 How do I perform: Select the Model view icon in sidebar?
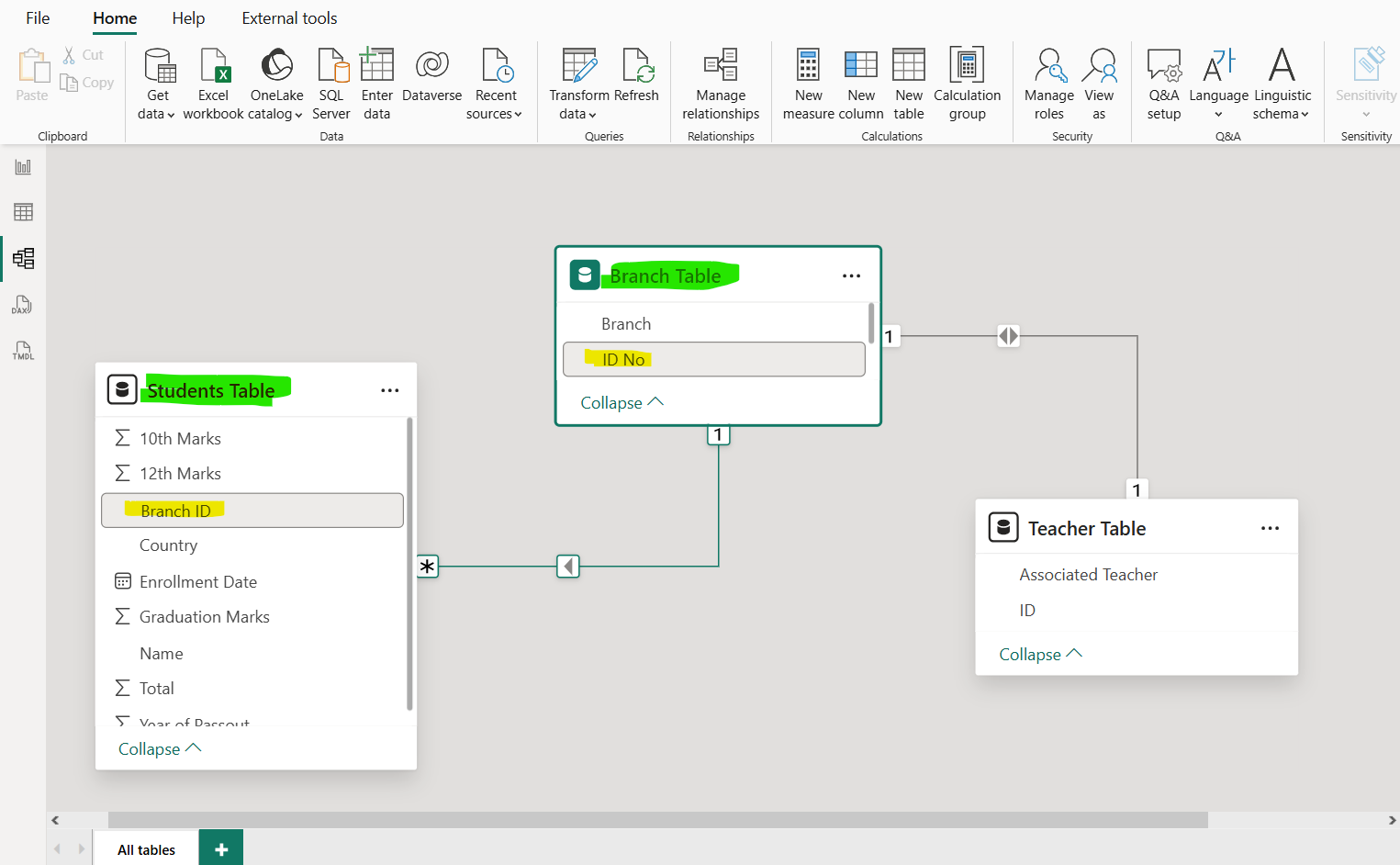[x=23, y=258]
